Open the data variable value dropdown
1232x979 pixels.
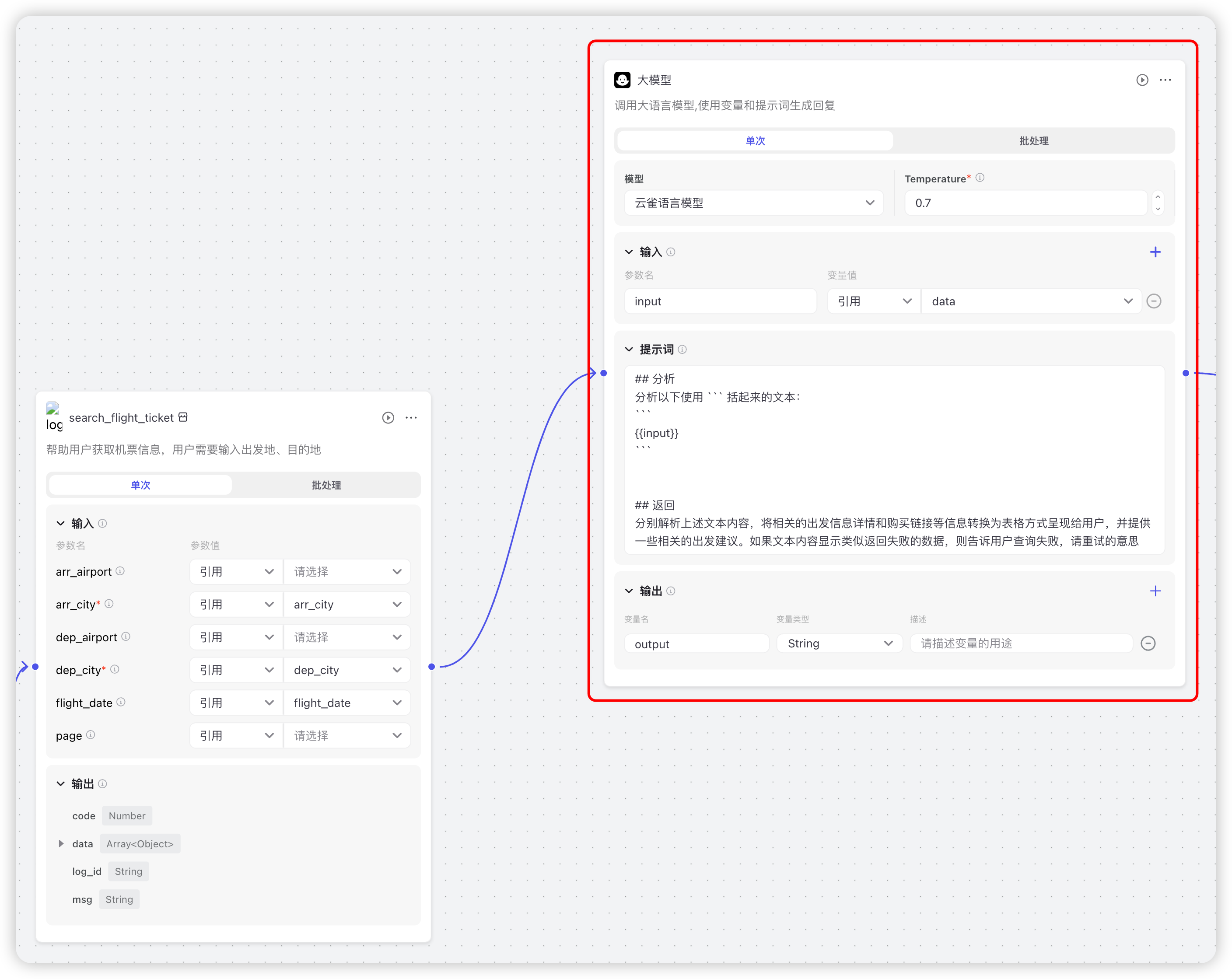1032,301
